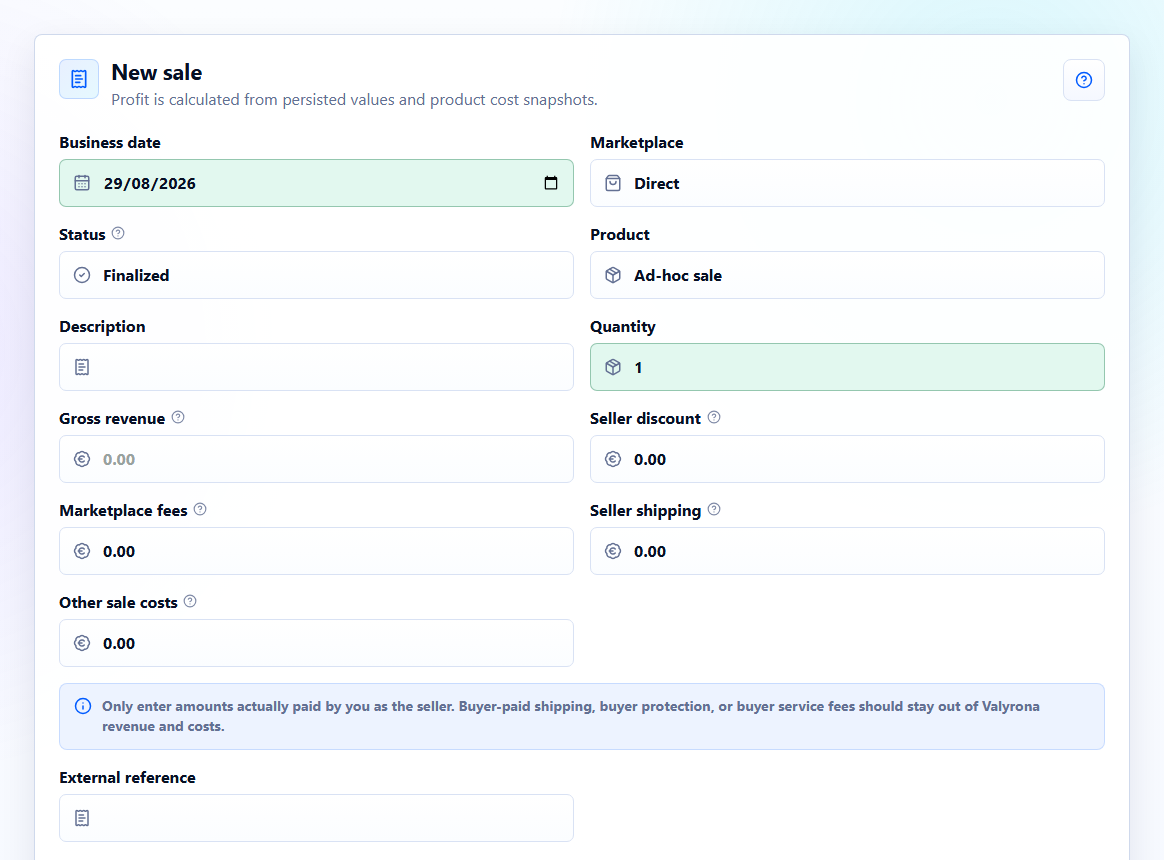The image size is (1164, 860).
Task: Click the New sale heading
Action: (x=157, y=72)
